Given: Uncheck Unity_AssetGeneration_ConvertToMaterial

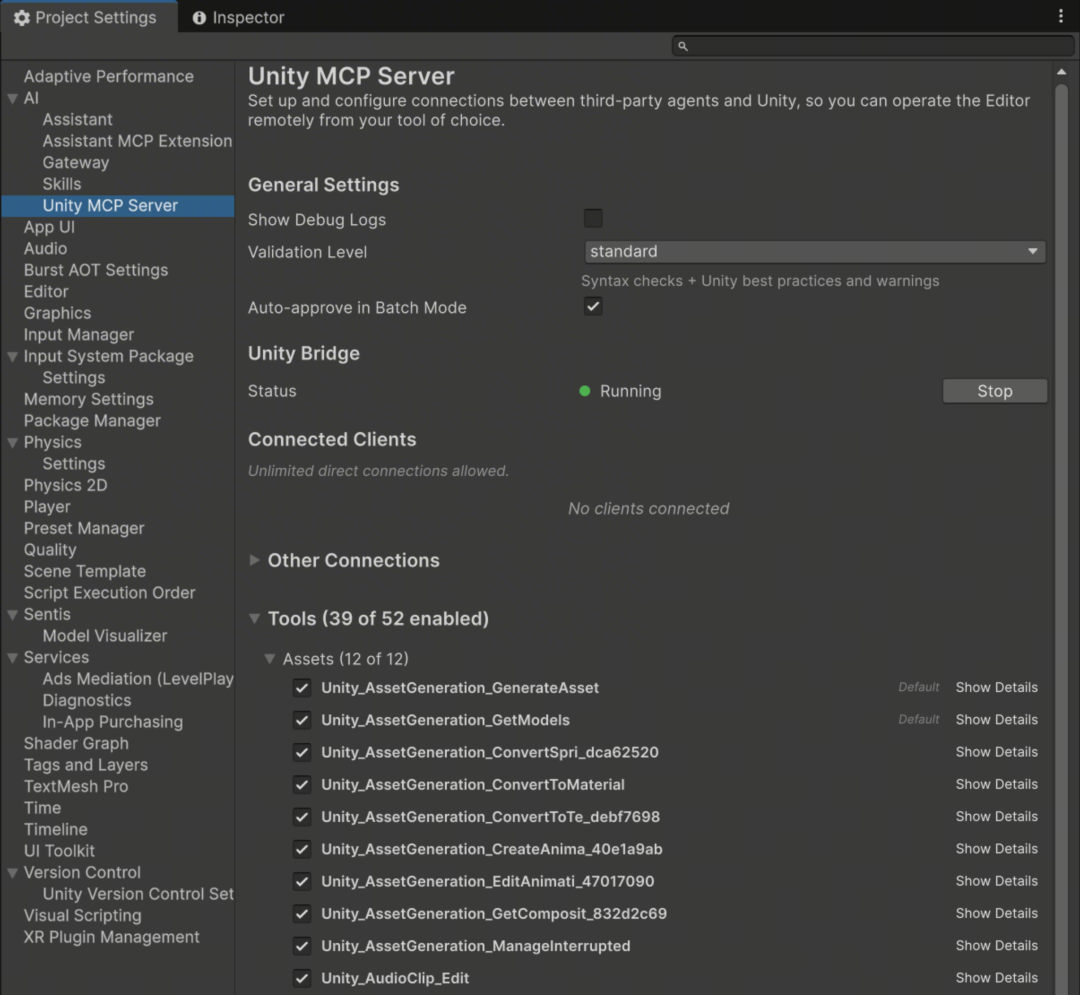Looking at the screenshot, I should [x=302, y=784].
